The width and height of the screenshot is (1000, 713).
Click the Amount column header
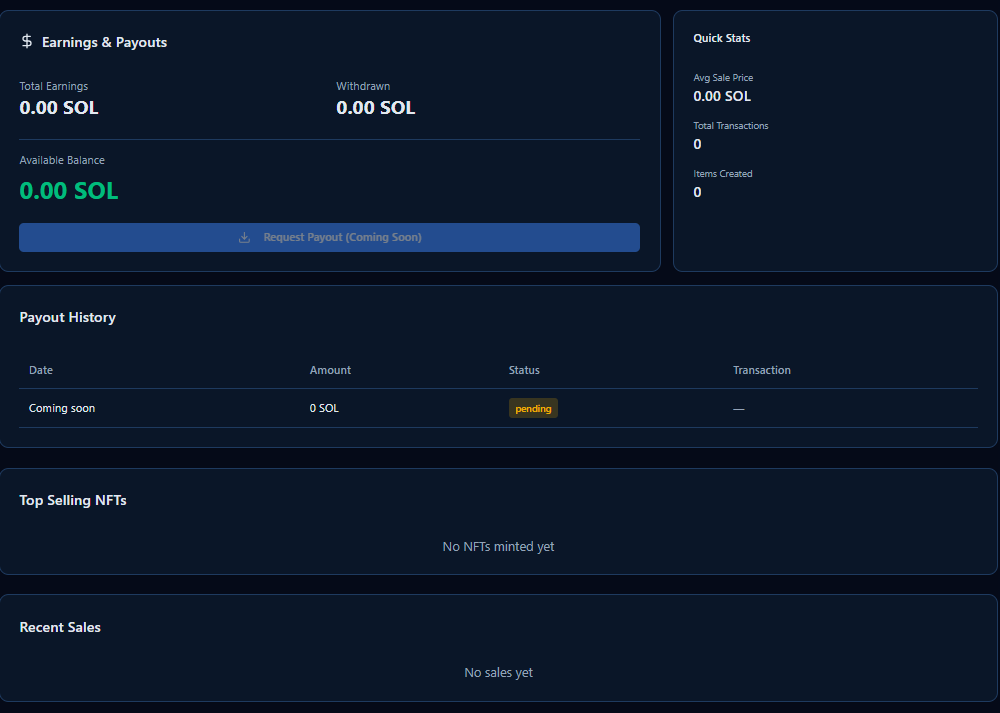coord(330,370)
